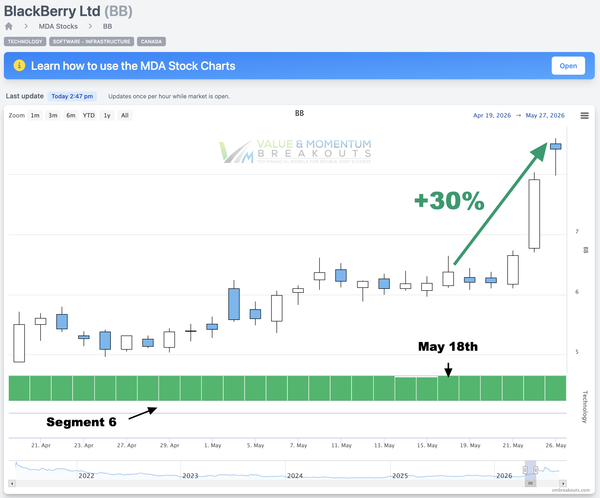
Task: Click the left navigator scroll arrow
Action: click(x=12, y=483)
